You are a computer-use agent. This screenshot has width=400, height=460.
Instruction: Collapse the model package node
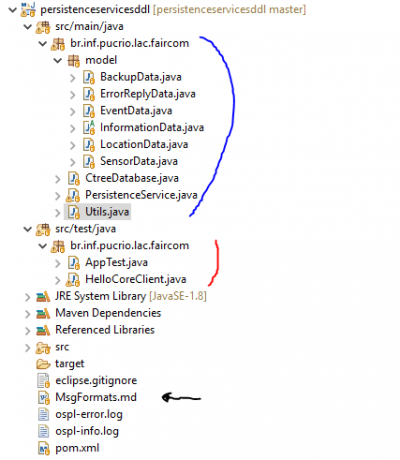pyautogui.click(x=58, y=60)
